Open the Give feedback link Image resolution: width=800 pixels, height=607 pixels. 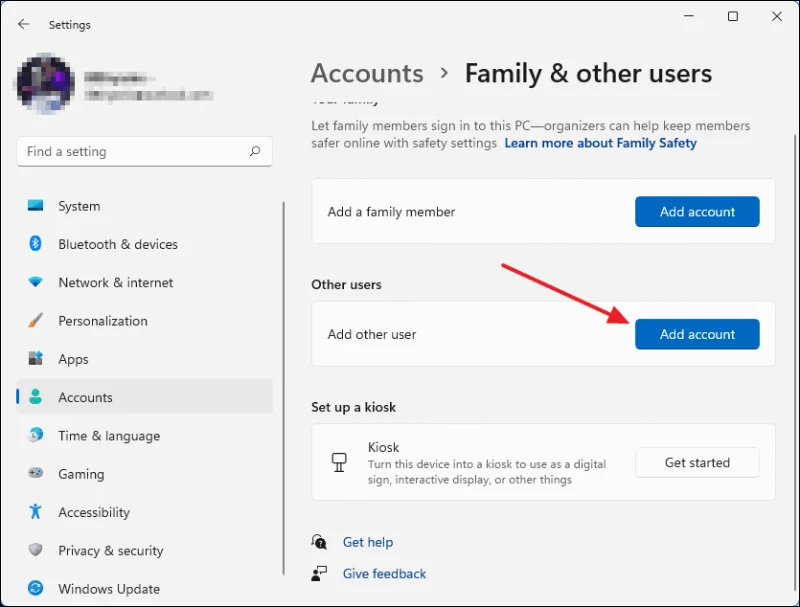[x=384, y=574]
